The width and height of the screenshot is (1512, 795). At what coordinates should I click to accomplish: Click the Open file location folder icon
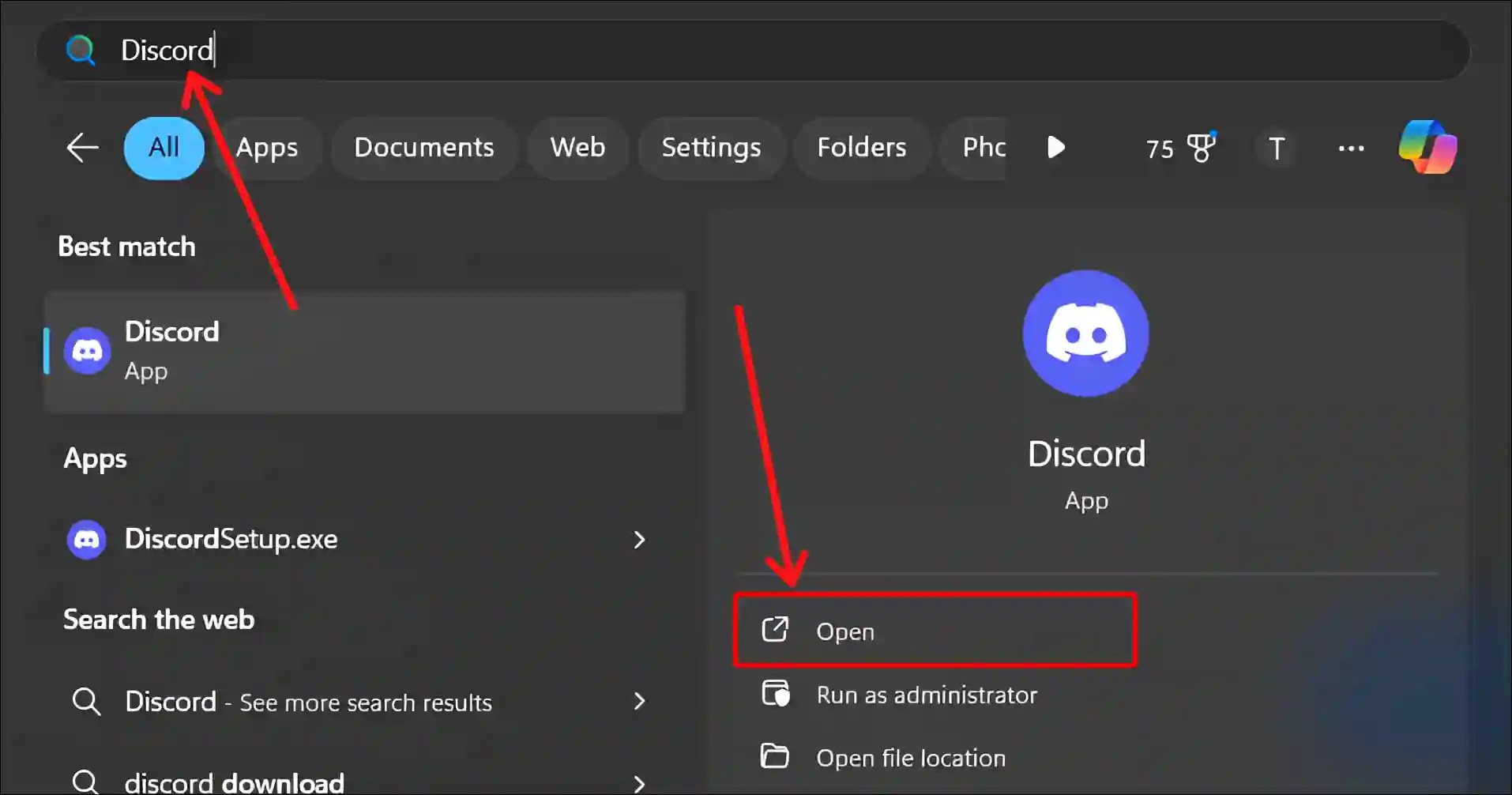775,756
